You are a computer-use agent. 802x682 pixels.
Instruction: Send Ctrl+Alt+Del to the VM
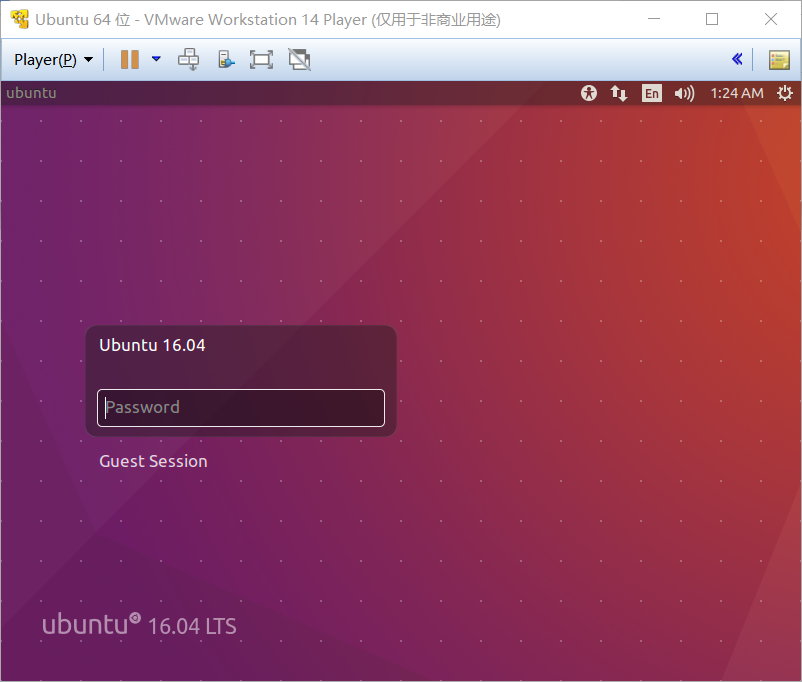(x=189, y=60)
